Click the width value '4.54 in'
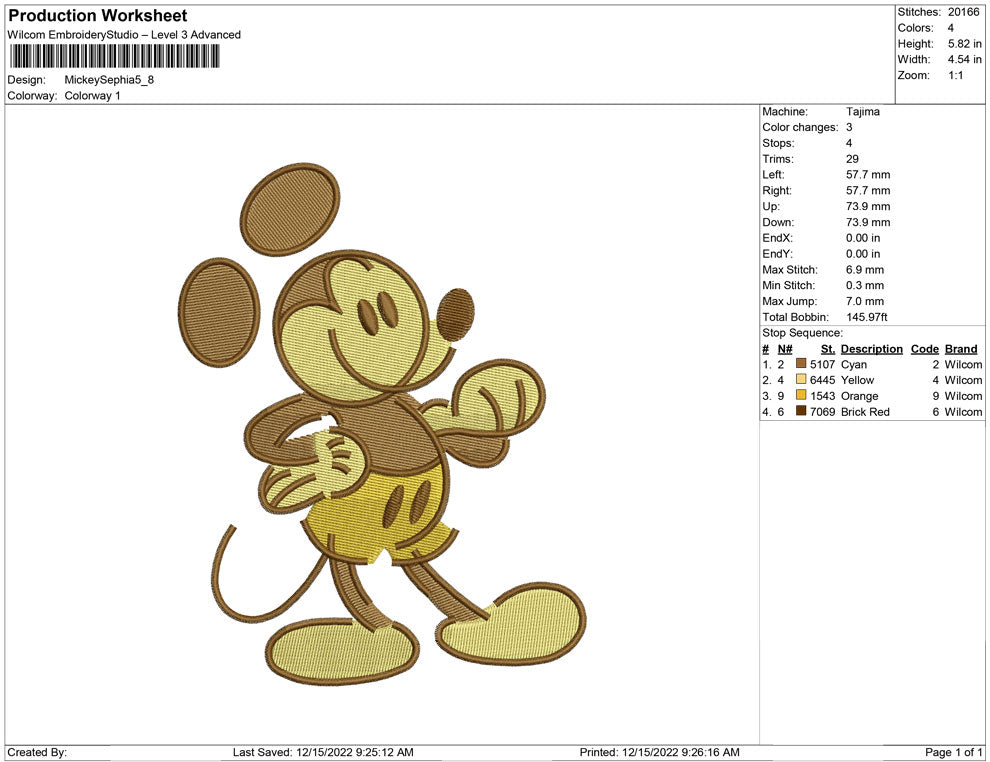 (x=964, y=59)
